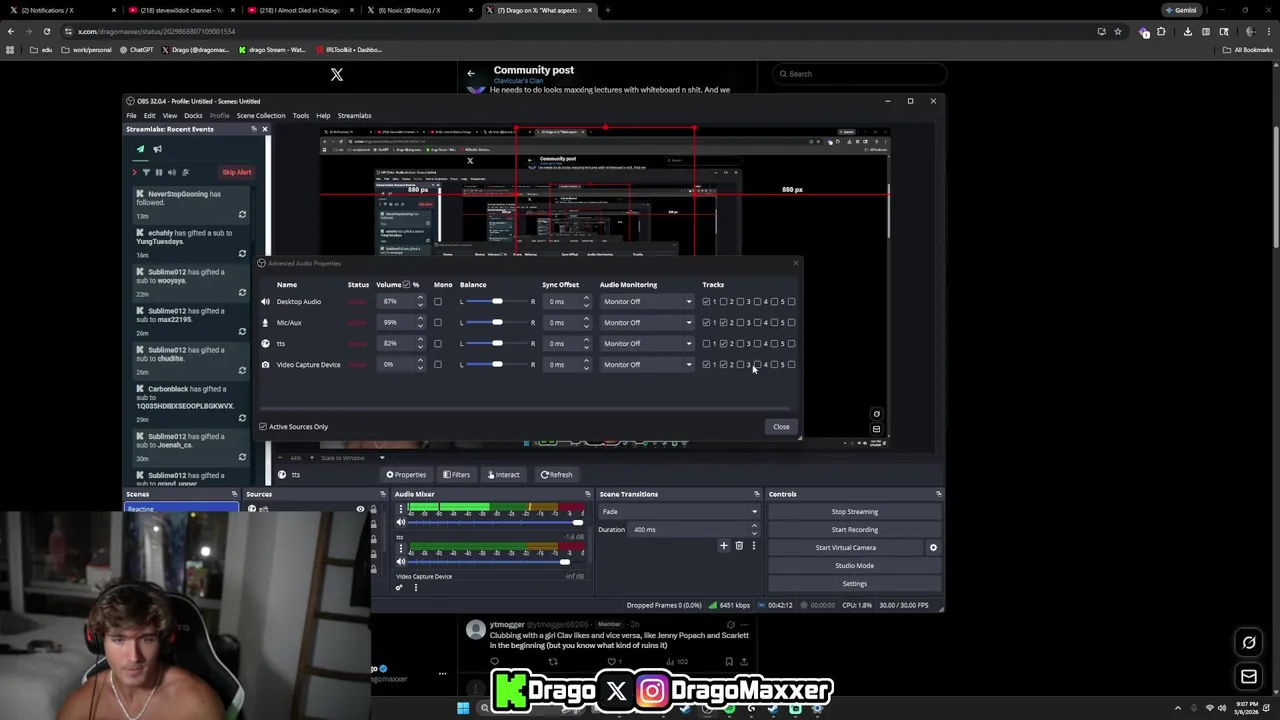Open the X home logo in the browser
The height and width of the screenshot is (720, 1280).
click(337, 74)
